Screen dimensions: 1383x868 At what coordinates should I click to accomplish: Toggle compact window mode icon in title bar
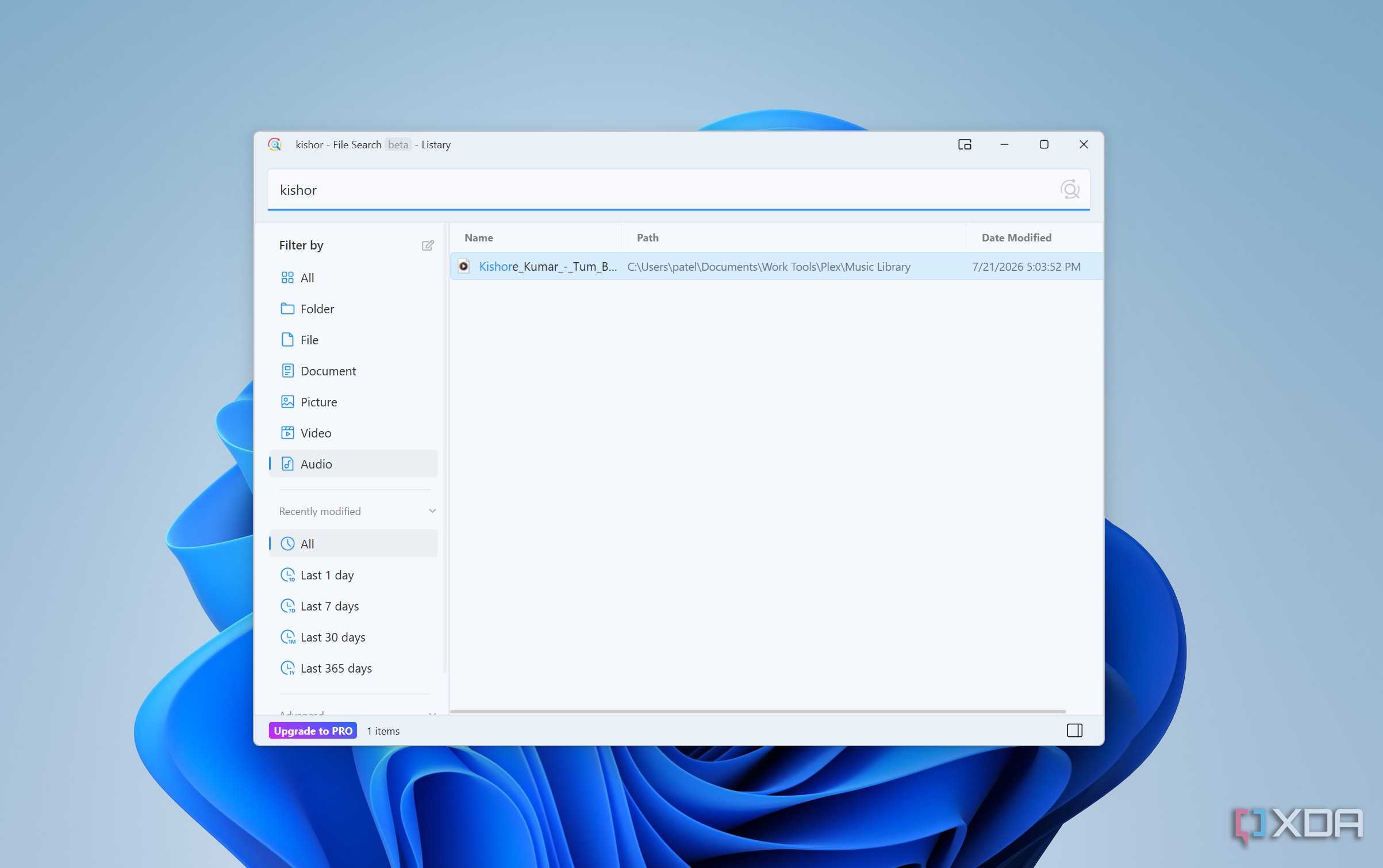[x=965, y=144]
